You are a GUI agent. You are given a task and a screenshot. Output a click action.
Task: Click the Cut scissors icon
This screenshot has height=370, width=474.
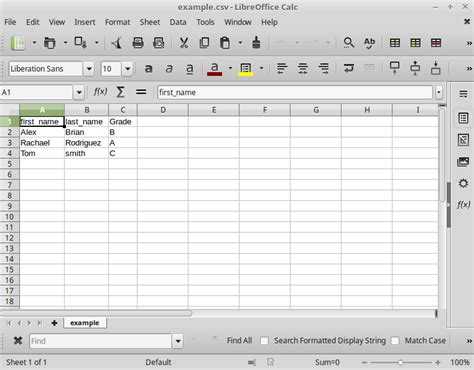(184, 43)
